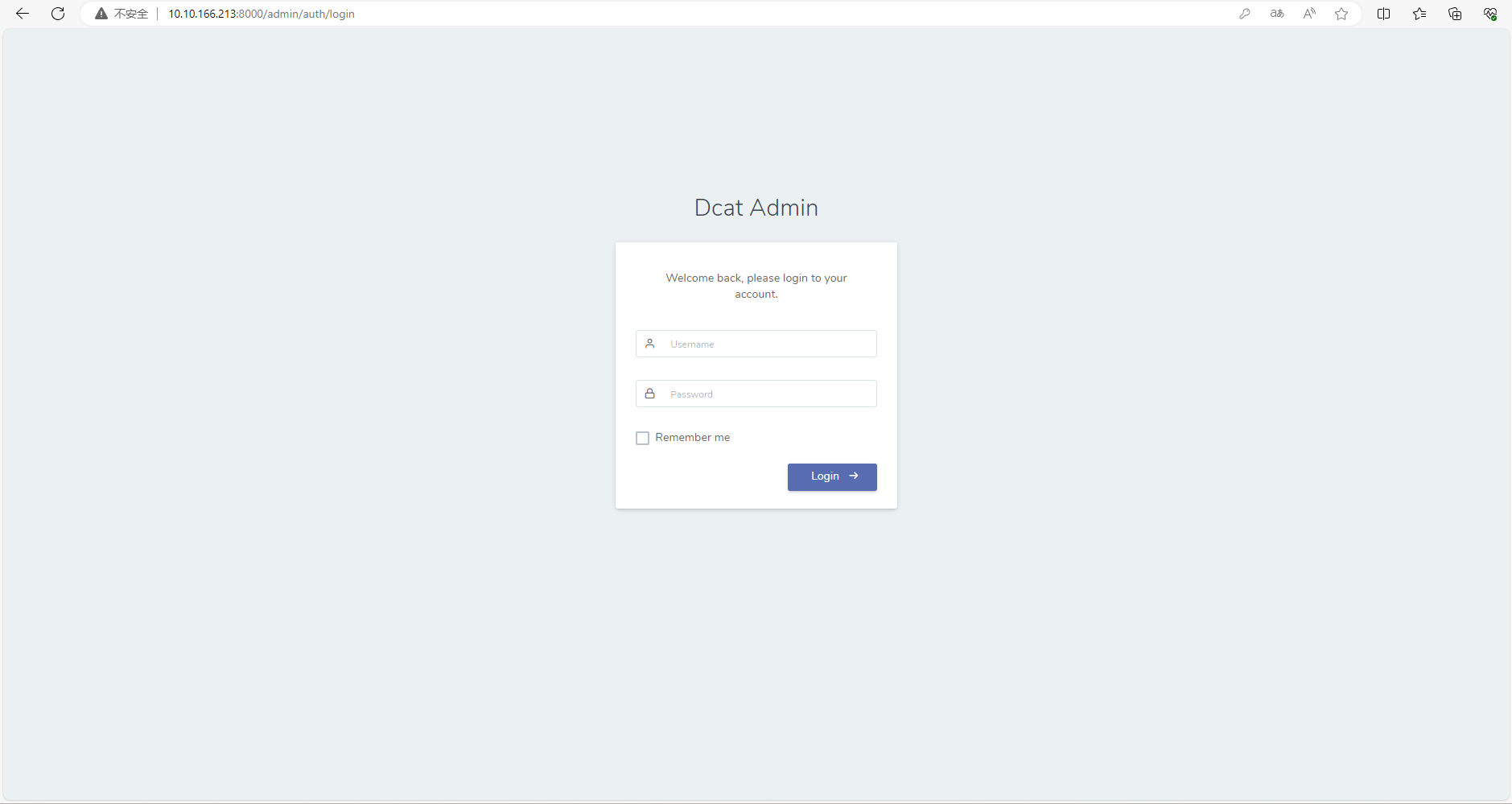Click the translate page icon
Image resolution: width=1512 pixels, height=804 pixels.
point(1277,14)
